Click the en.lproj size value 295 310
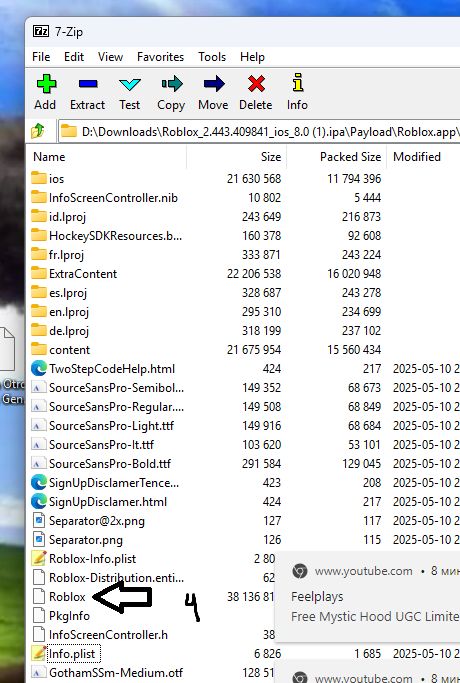Screen dimensions: 460x683 tap(261, 312)
